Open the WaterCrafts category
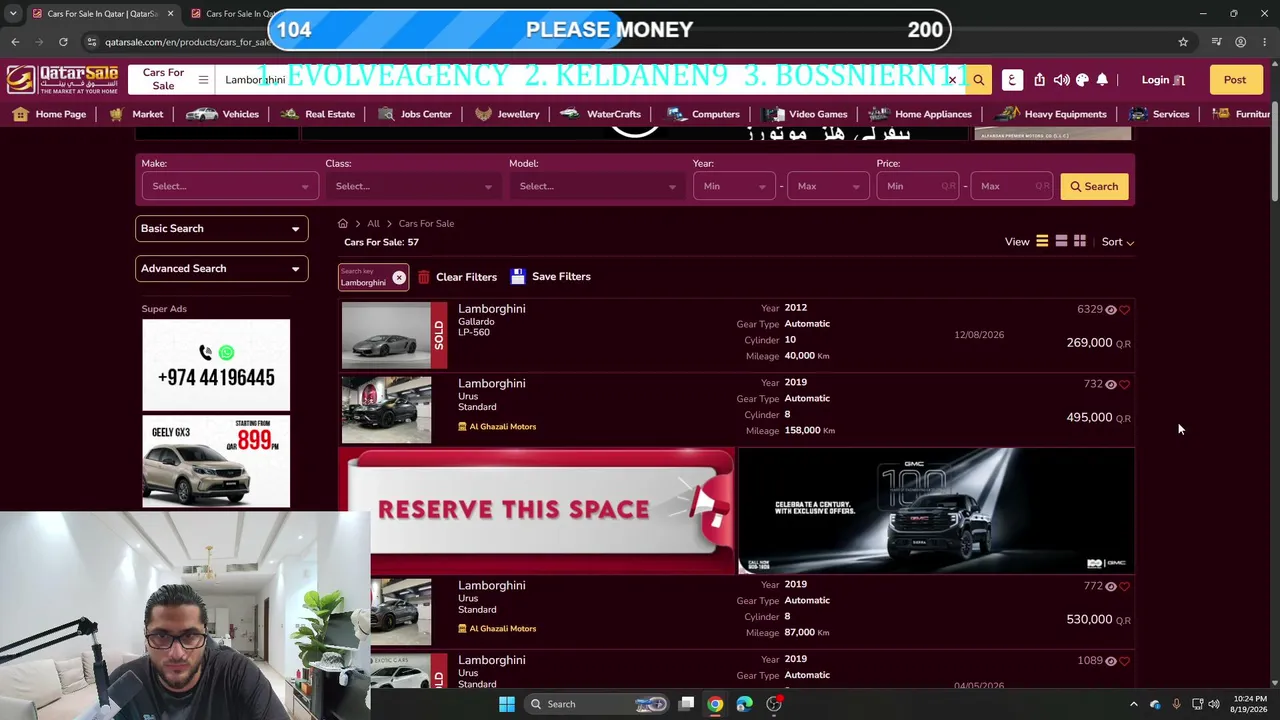The width and height of the screenshot is (1280, 720). [601, 114]
